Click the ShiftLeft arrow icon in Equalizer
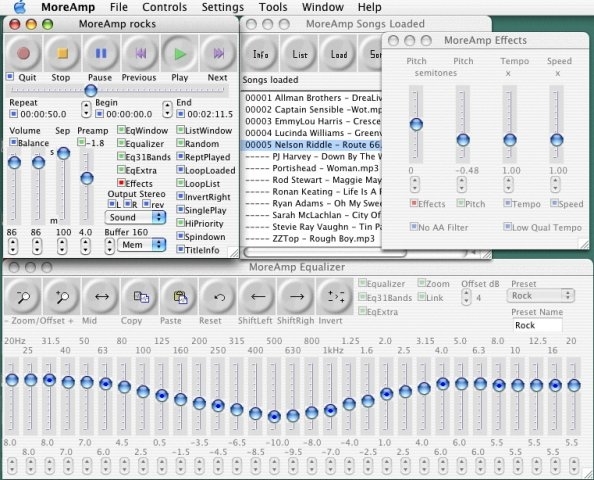 [258, 297]
